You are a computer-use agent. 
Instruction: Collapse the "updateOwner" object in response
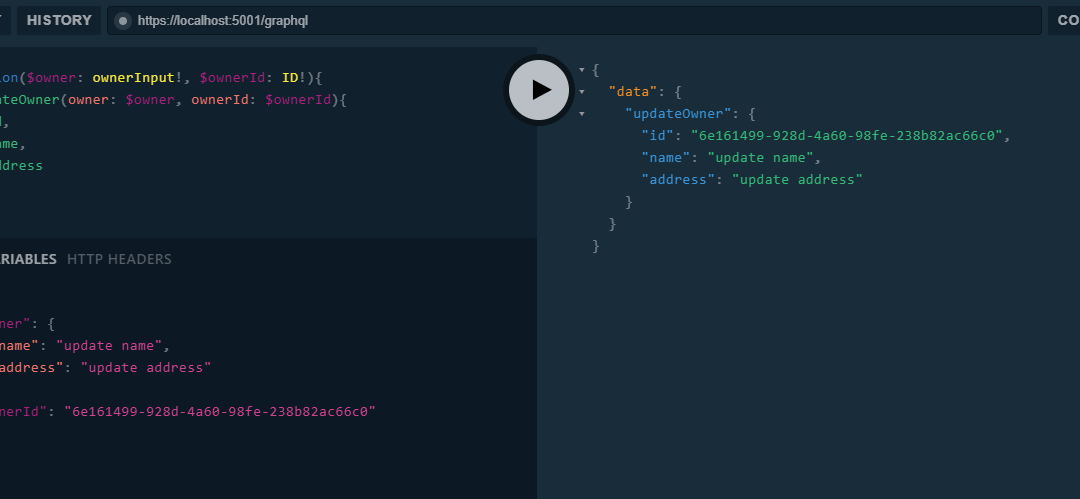[582, 114]
